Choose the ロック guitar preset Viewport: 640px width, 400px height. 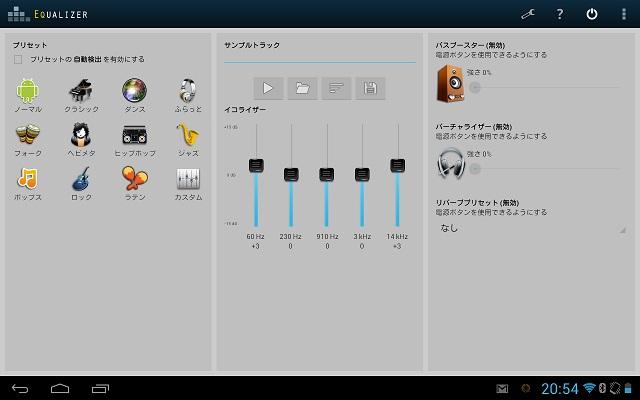pos(81,178)
